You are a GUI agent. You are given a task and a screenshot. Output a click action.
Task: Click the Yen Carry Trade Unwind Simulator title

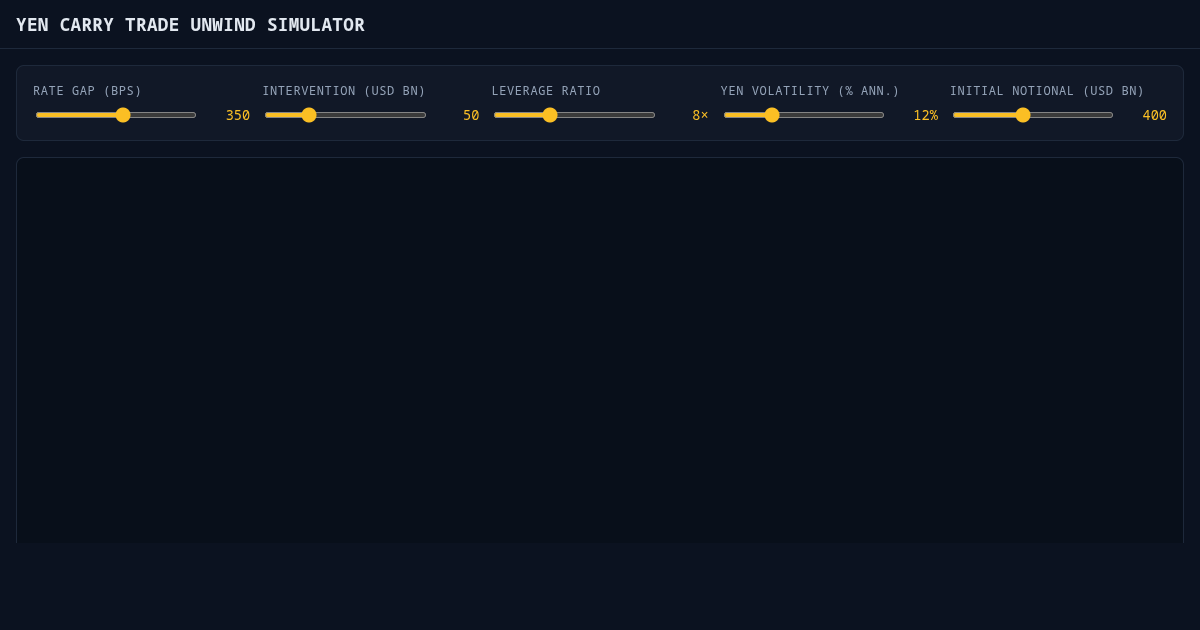tap(190, 25)
